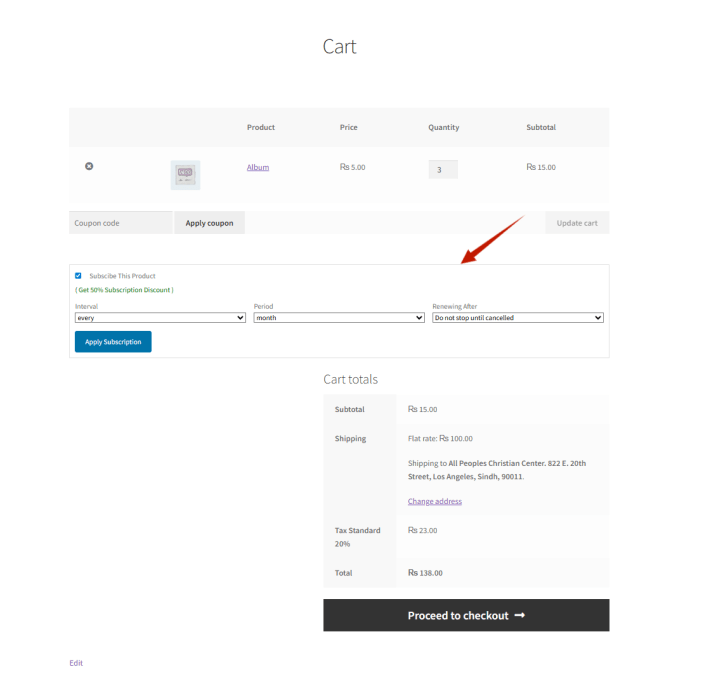Expand the Renewing After dropdown
The width and height of the screenshot is (704, 684).
coord(518,318)
